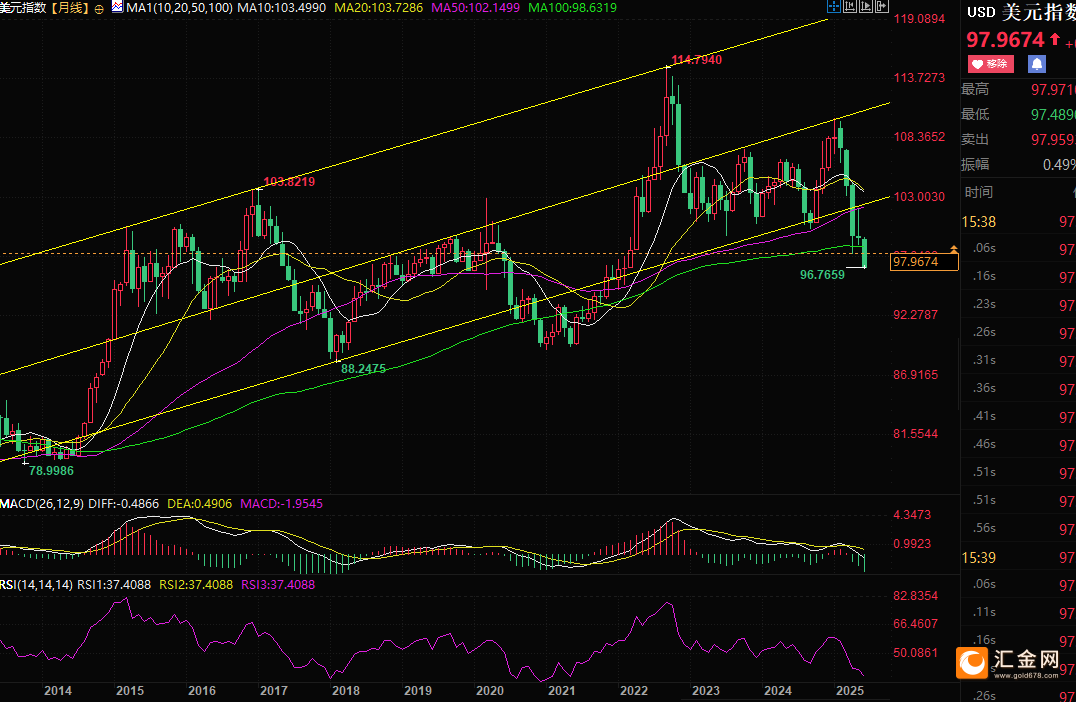
Task: Click the 最低 row label
Action: tap(975, 115)
